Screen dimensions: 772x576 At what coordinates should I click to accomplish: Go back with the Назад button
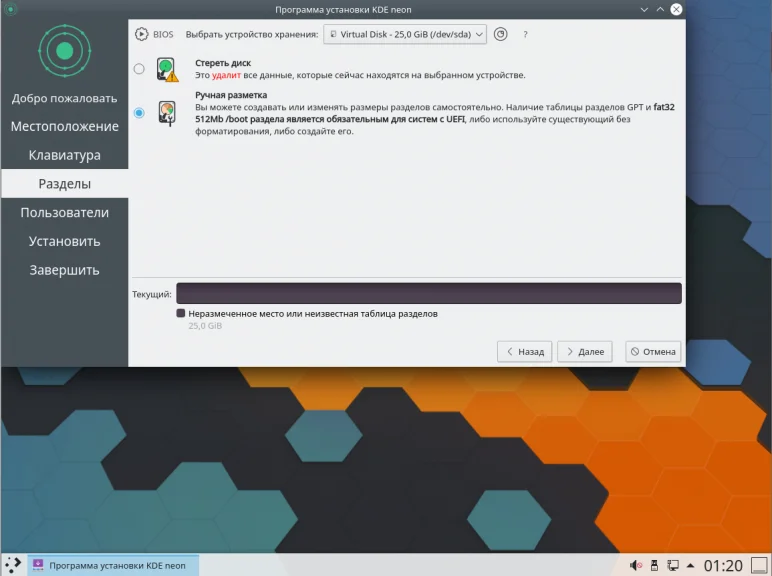(x=524, y=352)
